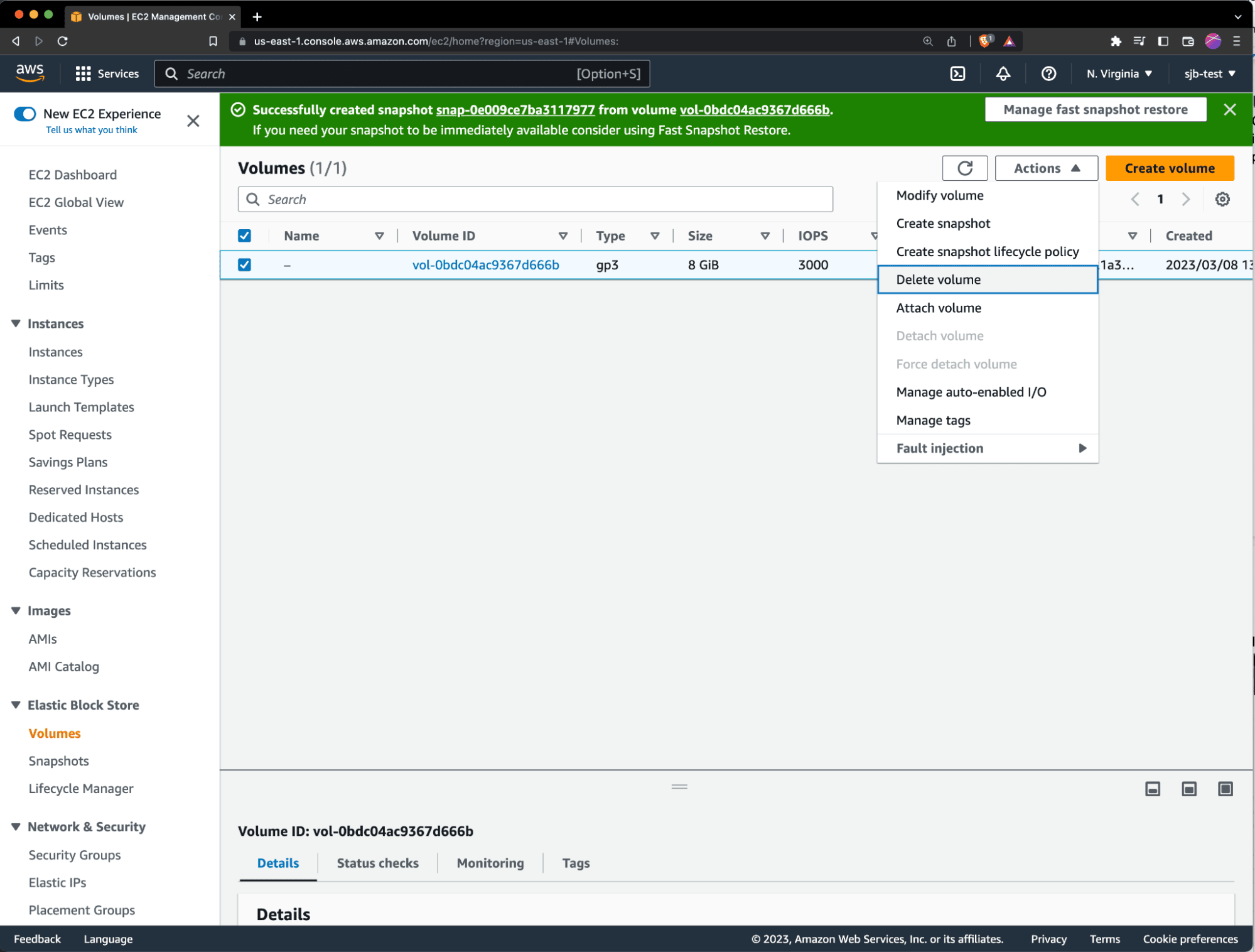Sort by the Size column arrow
Image resolution: width=1255 pixels, height=952 pixels.
[765, 236]
